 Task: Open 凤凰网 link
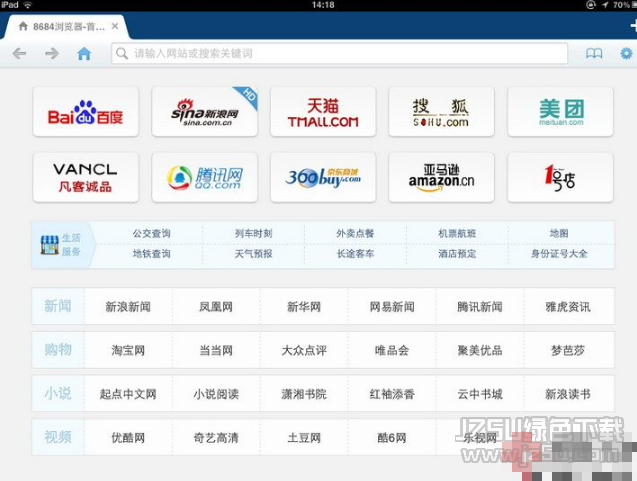[216, 307]
